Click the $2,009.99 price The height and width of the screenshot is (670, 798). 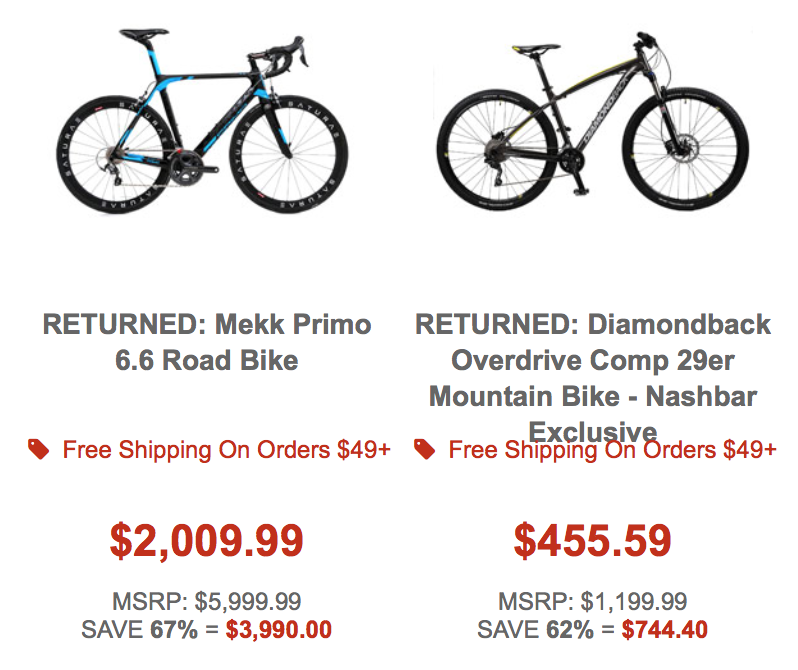click(207, 540)
